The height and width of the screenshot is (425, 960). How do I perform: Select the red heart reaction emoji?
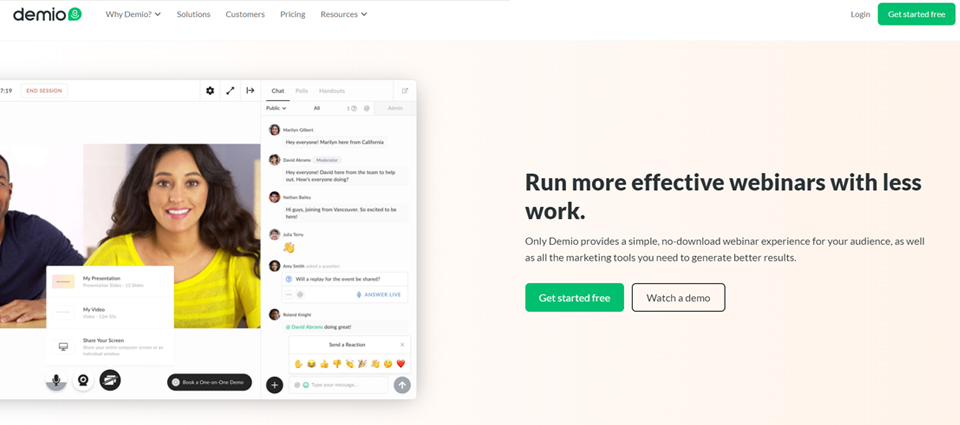pyautogui.click(x=401, y=364)
